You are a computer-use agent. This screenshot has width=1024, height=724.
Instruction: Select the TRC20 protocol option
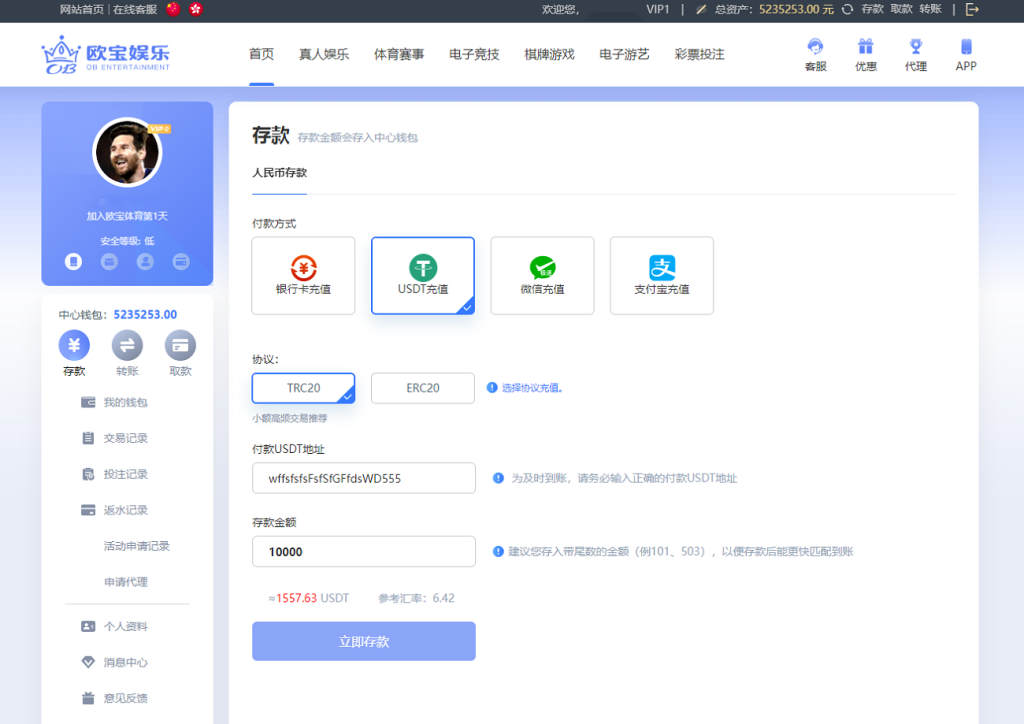pyautogui.click(x=302, y=388)
